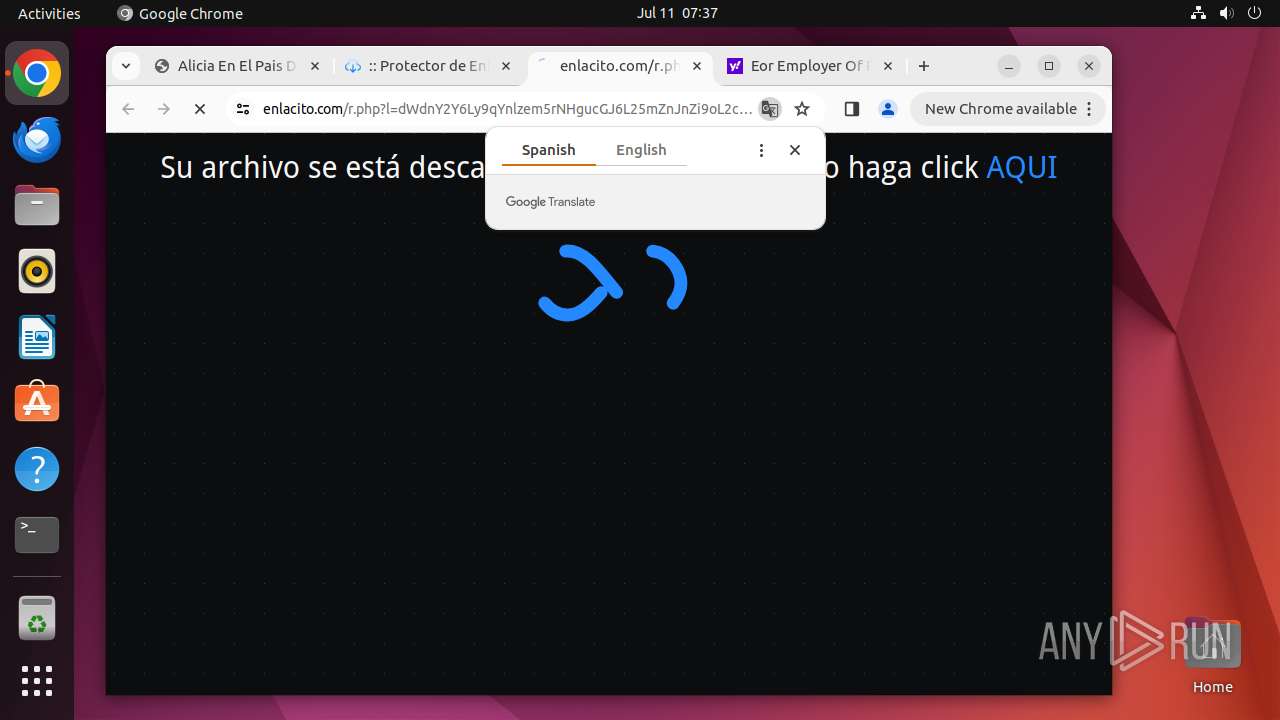Close the enlacito.com tab

[697, 66]
